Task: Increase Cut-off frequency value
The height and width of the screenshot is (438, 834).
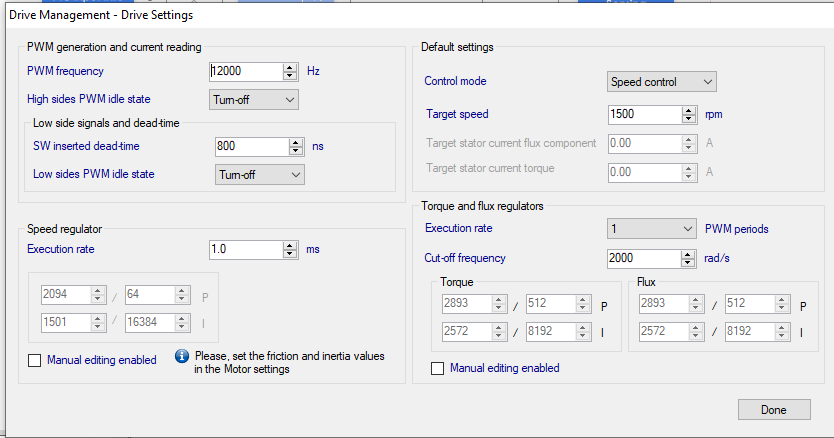Action: point(688,254)
